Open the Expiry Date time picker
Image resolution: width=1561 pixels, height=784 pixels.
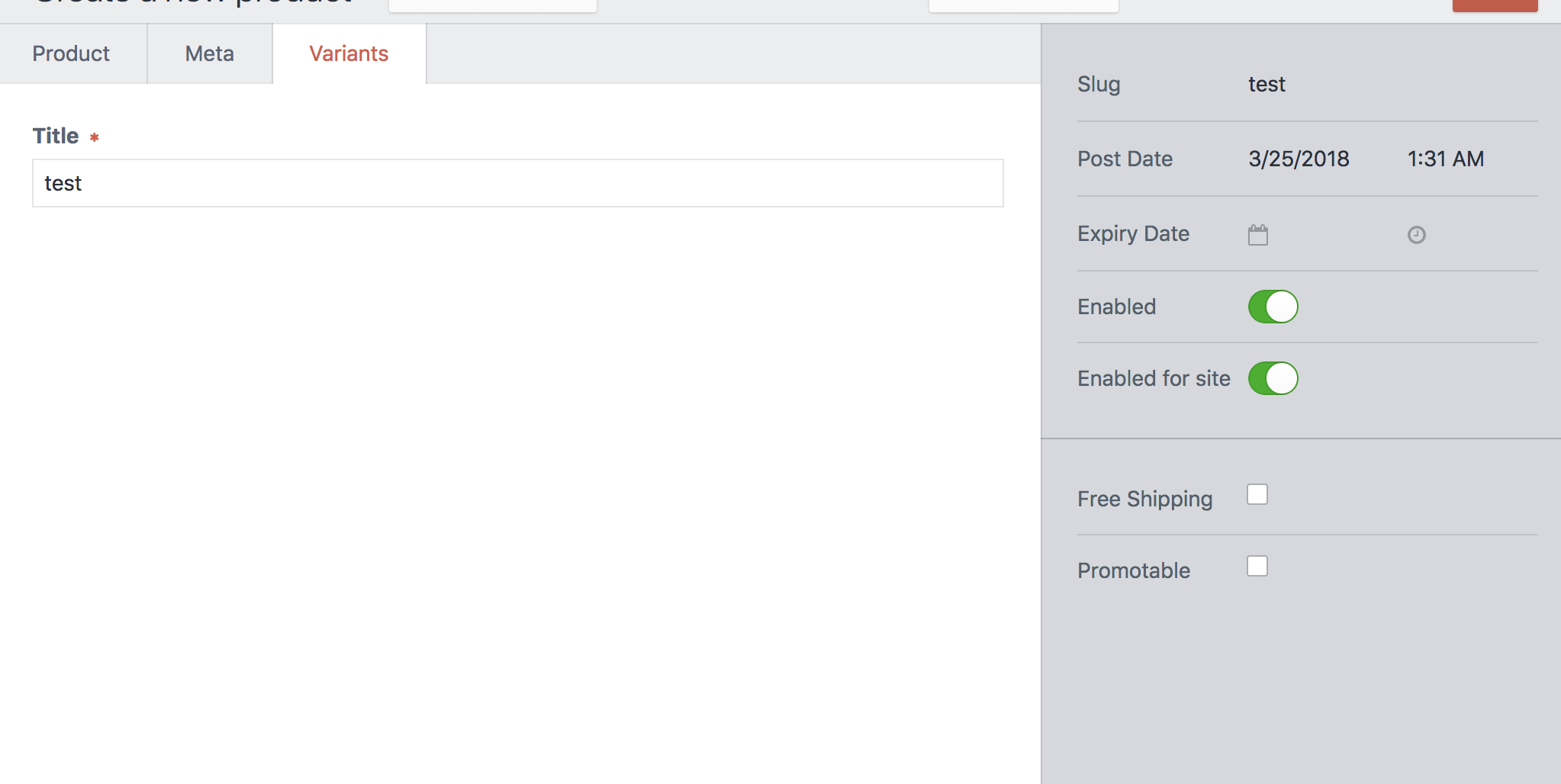(1416, 234)
